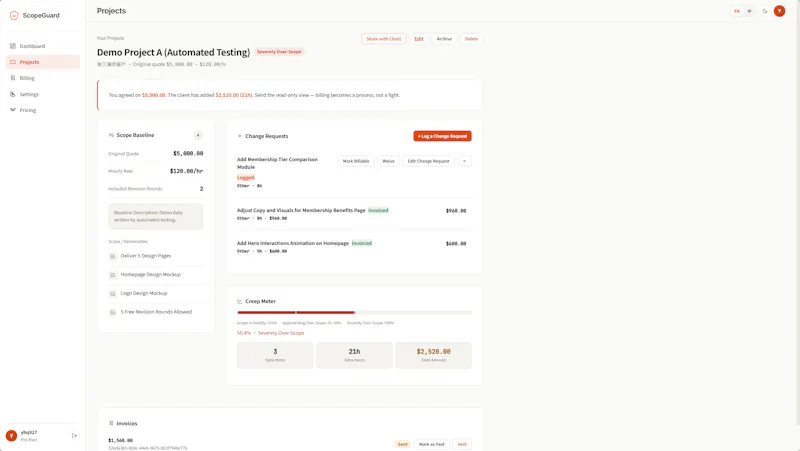800x451 pixels.
Task: Click the Billing receipt icon
Action: pos(13,78)
